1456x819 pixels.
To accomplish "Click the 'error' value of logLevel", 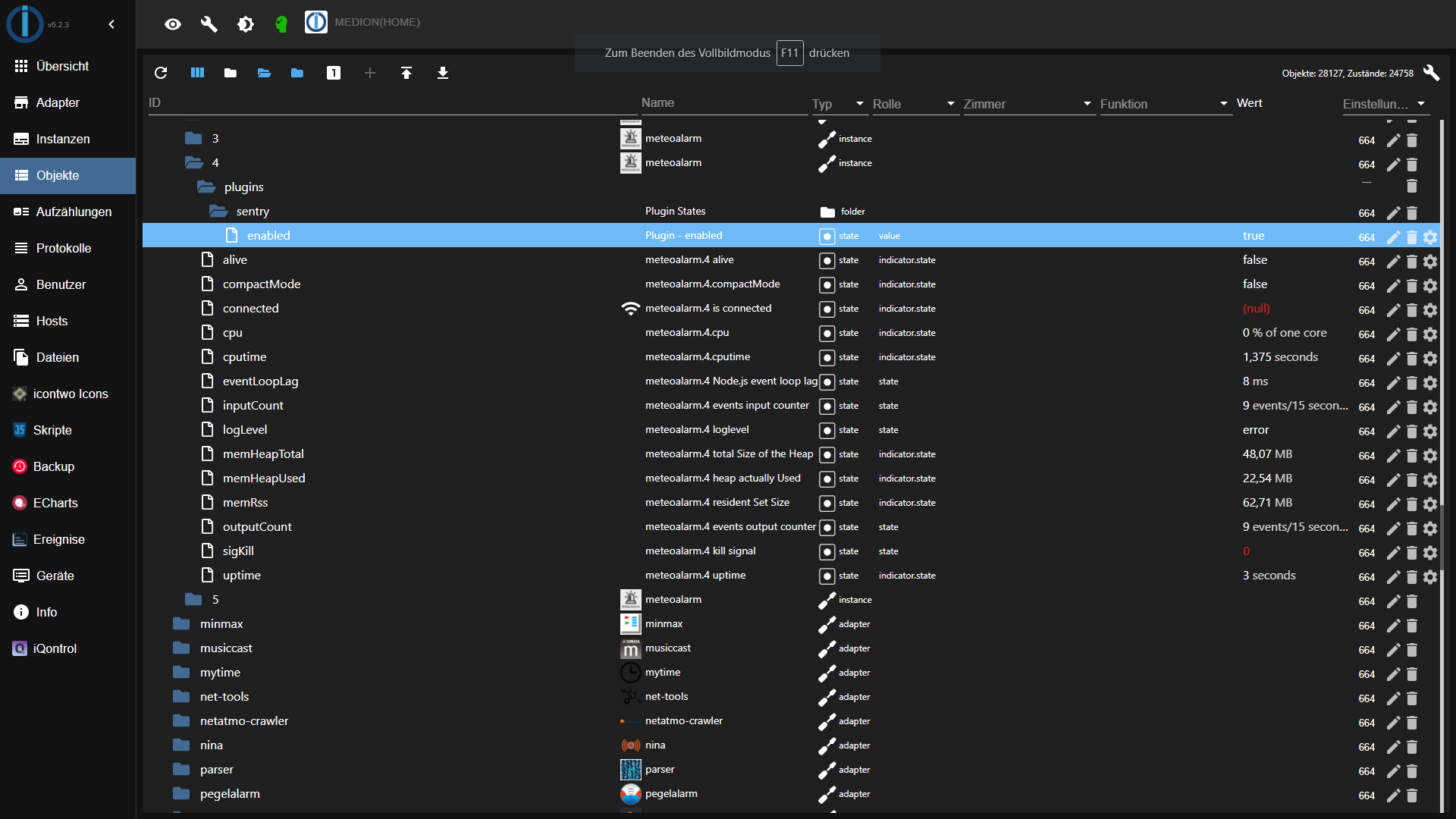I will pos(1256,430).
